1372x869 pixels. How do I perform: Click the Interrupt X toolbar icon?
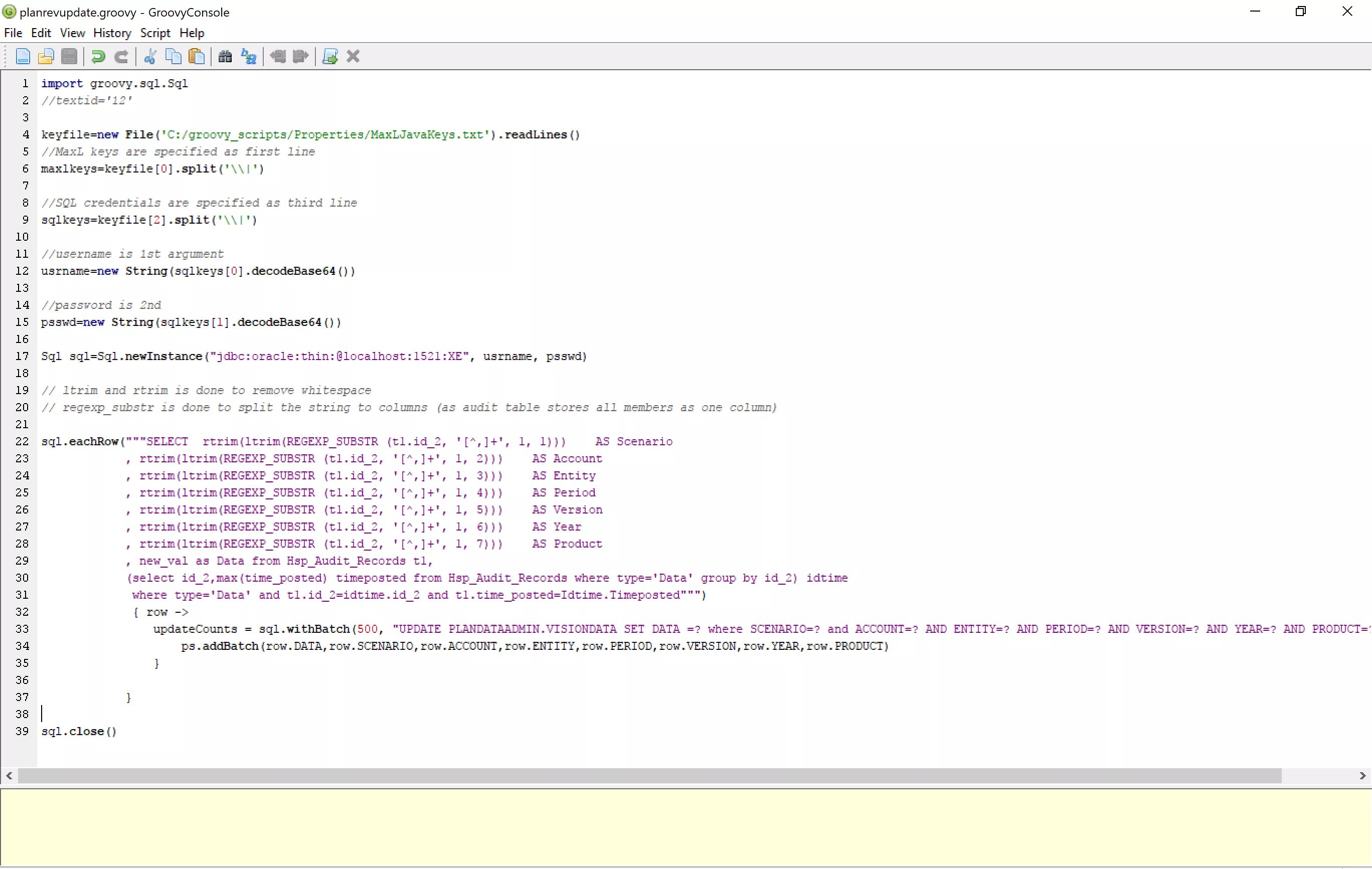pos(353,57)
